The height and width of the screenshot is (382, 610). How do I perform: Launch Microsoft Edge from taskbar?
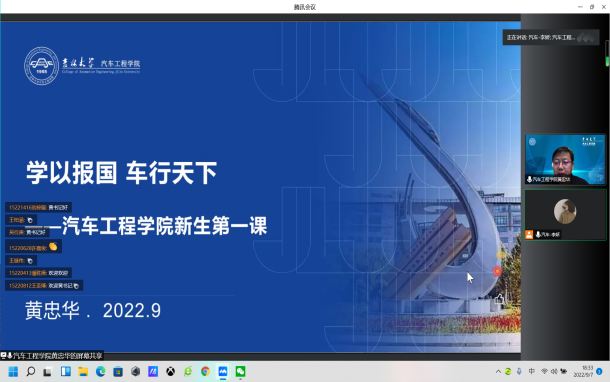click(x=100, y=372)
